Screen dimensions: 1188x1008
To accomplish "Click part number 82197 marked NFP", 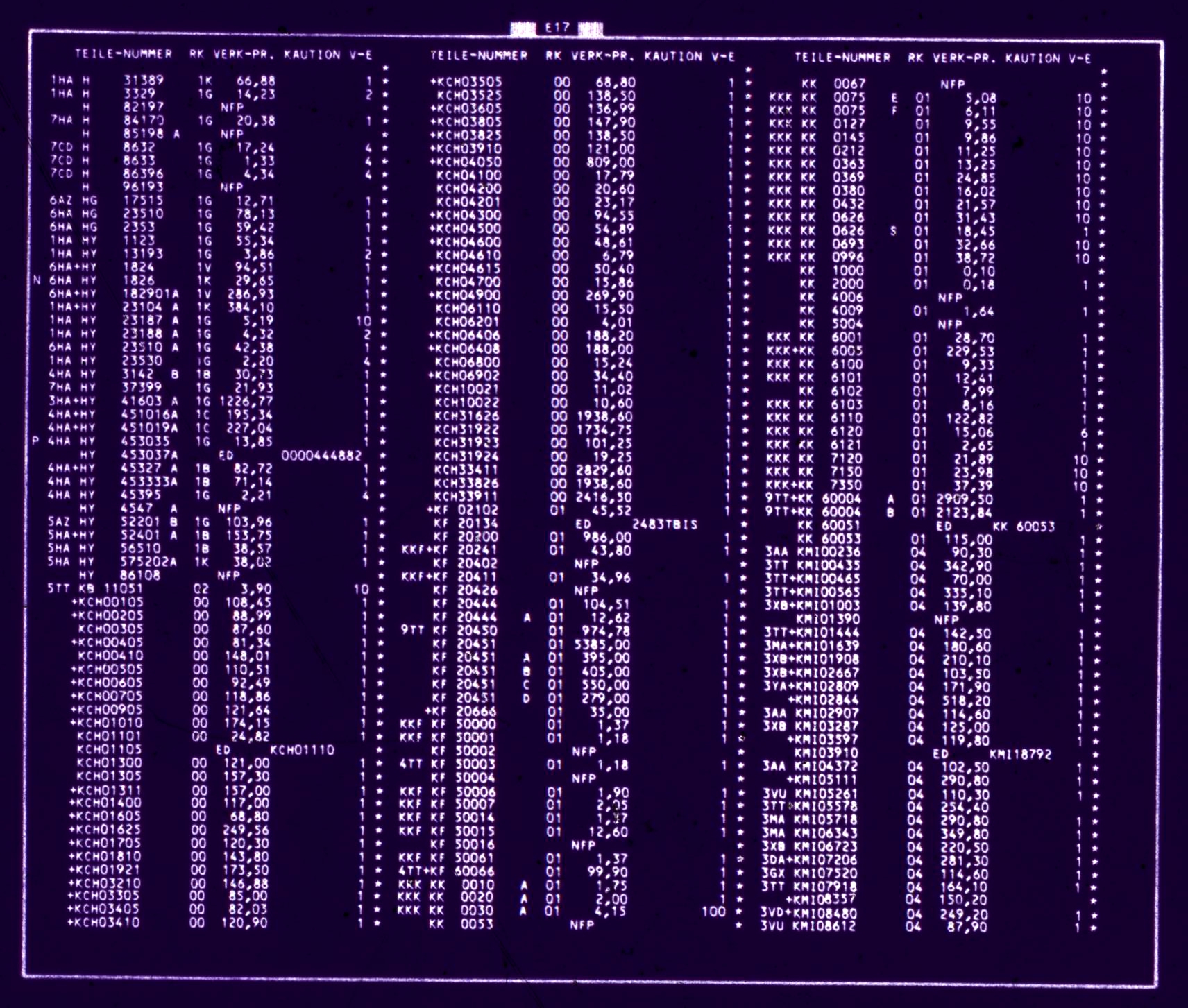I will point(144,107).
